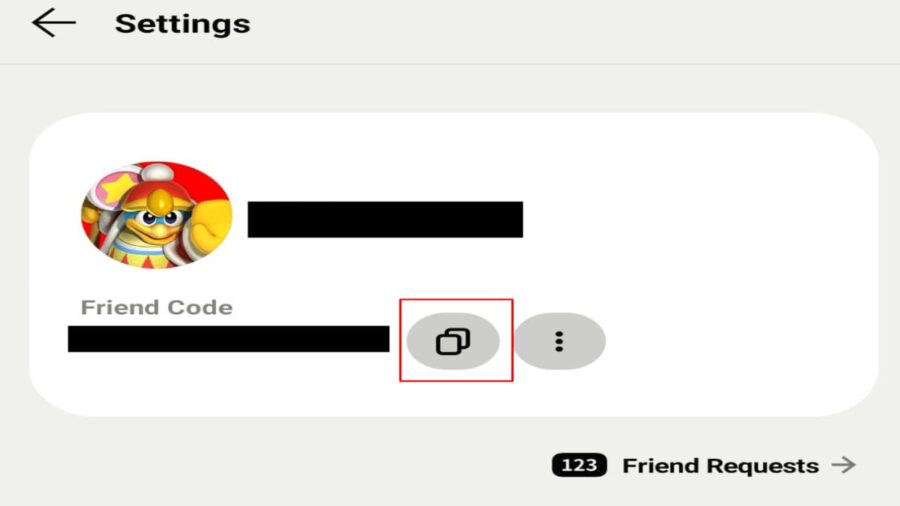Select the King Dedede profile avatar
900x506 pixels.
click(157, 215)
